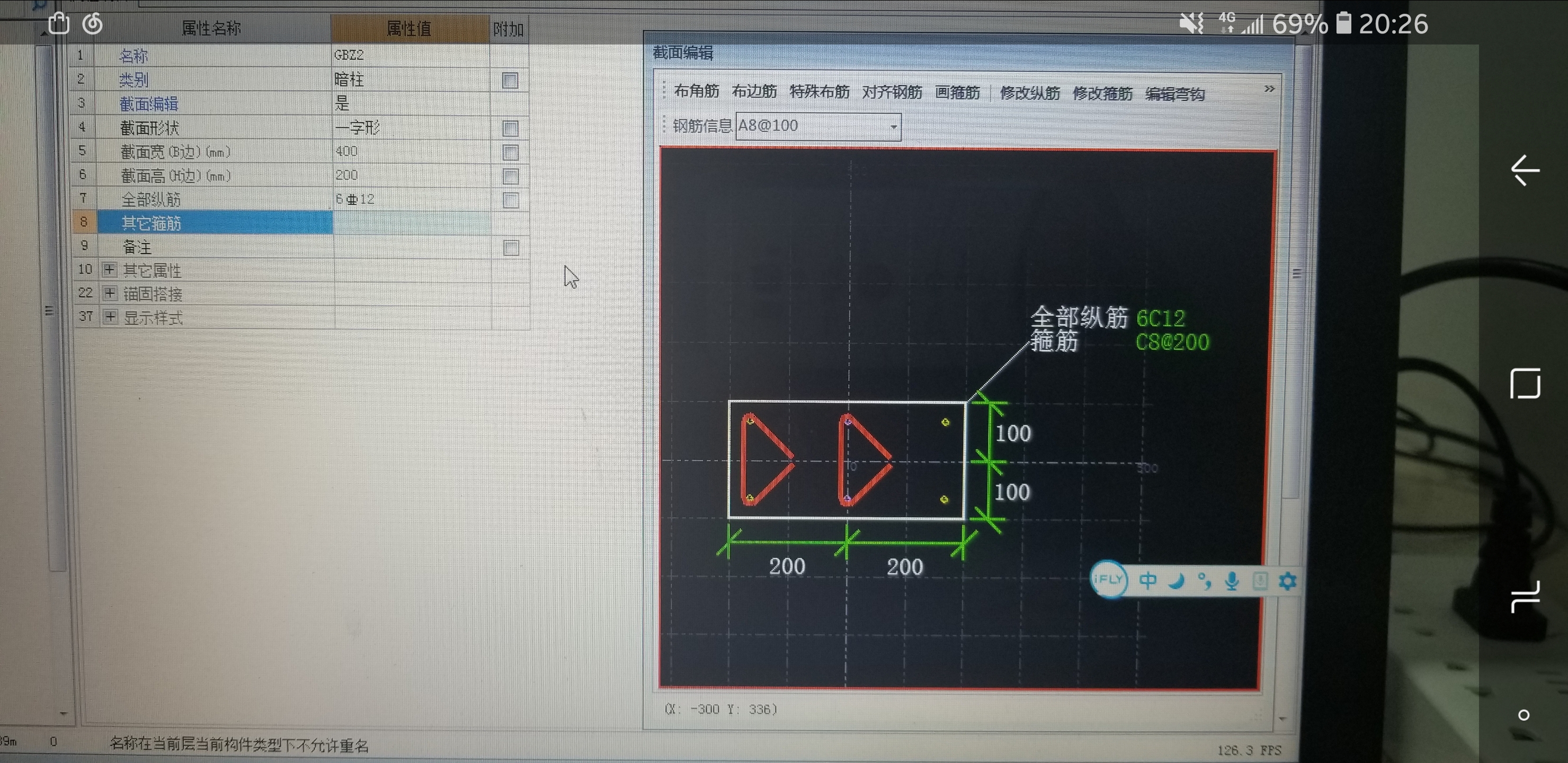The width and height of the screenshot is (1568, 763).
Task: Tap the phone recent apps button
Action: coord(1525,597)
